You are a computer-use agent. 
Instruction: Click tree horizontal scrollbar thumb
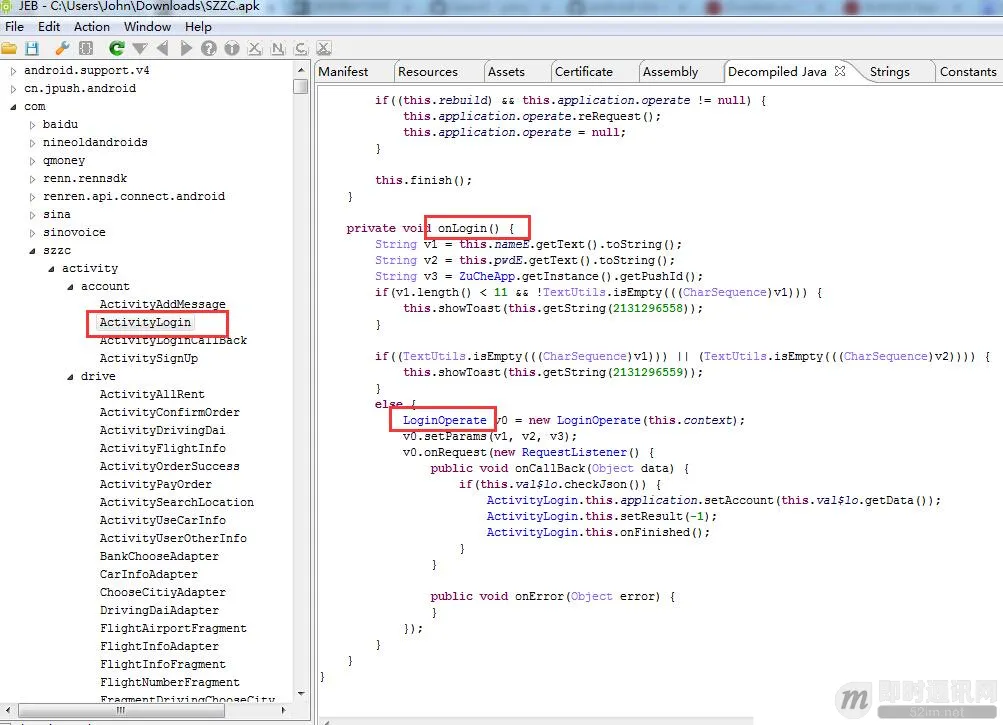[x=124, y=710]
